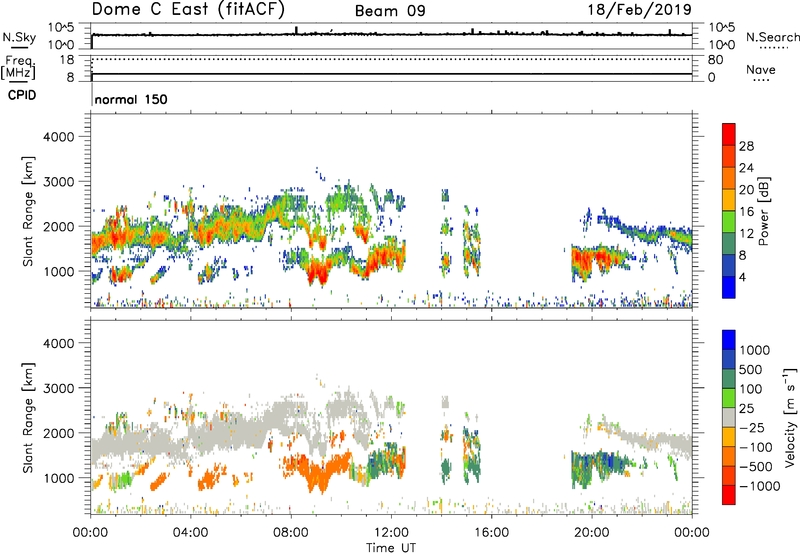Click the '-1000' label on the velocity colorbar

pyautogui.click(x=760, y=486)
